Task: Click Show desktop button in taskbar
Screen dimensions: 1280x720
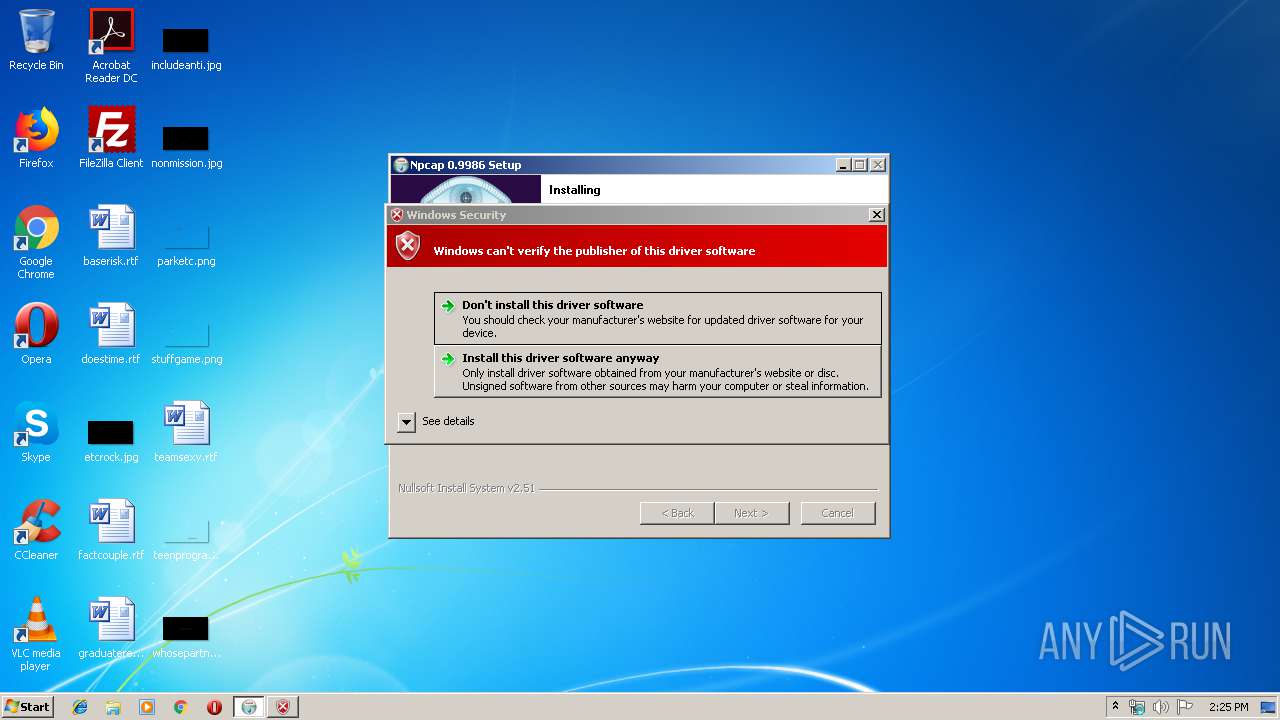Action: click(1268, 707)
